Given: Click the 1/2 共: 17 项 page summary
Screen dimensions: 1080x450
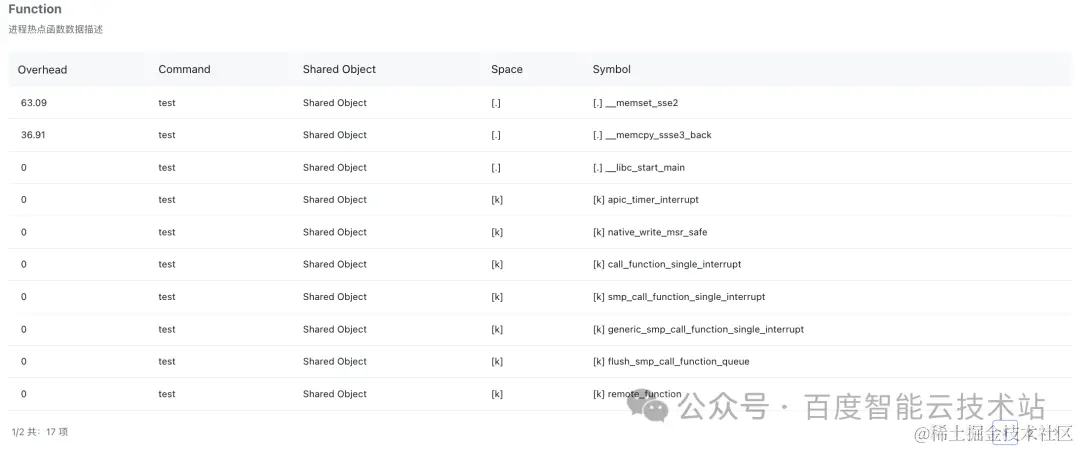Looking at the screenshot, I should tap(40, 432).
